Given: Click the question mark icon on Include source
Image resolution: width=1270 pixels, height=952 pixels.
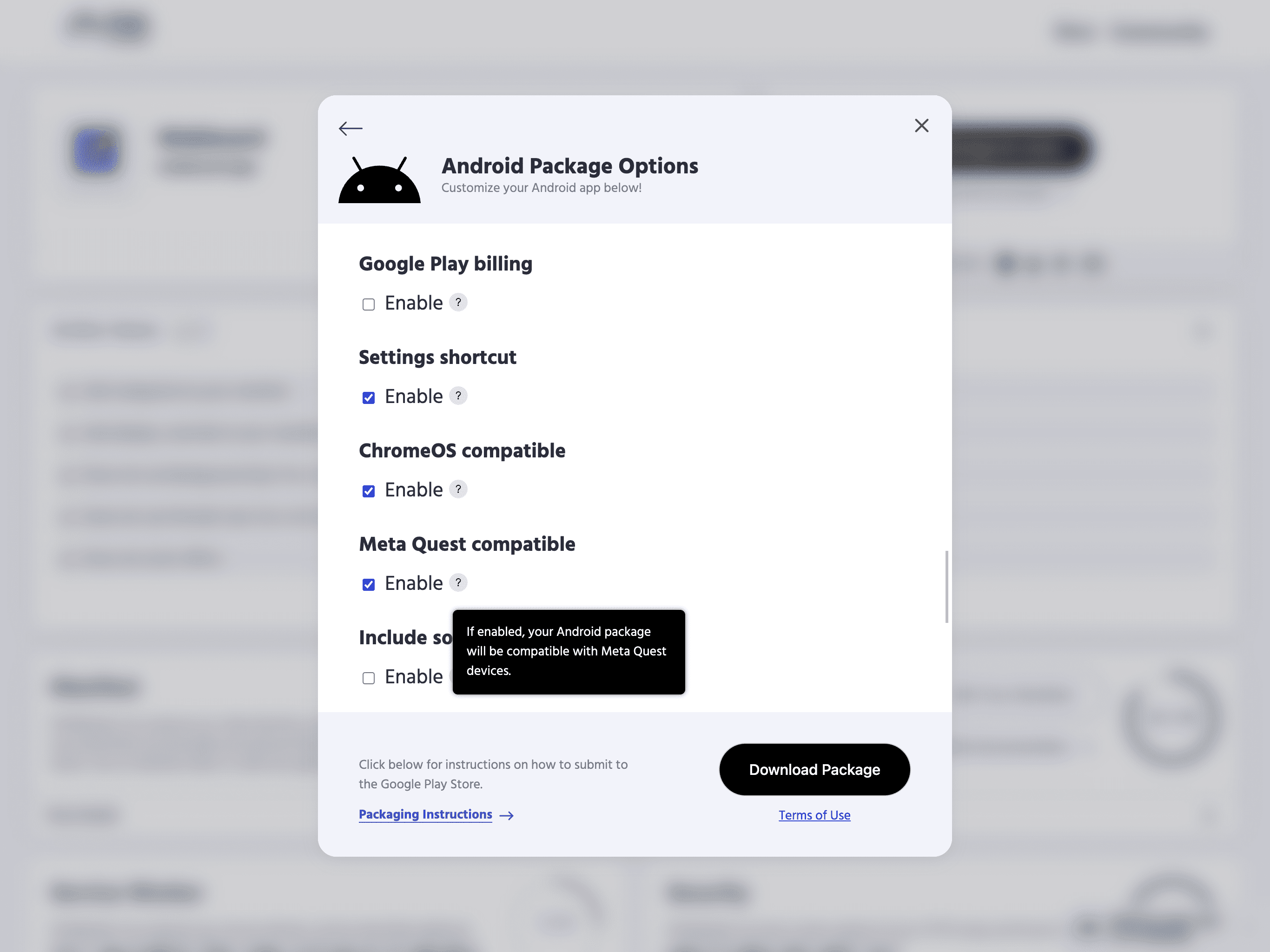Looking at the screenshot, I should [457, 677].
